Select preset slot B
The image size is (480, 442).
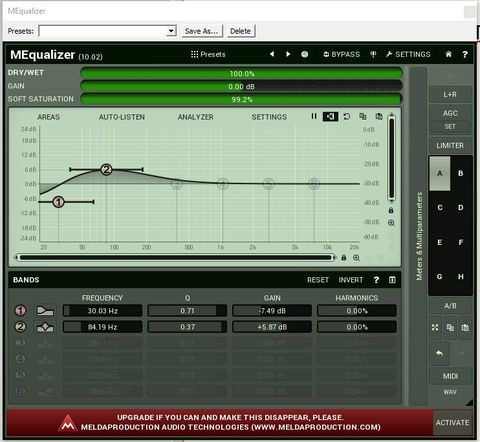461,173
